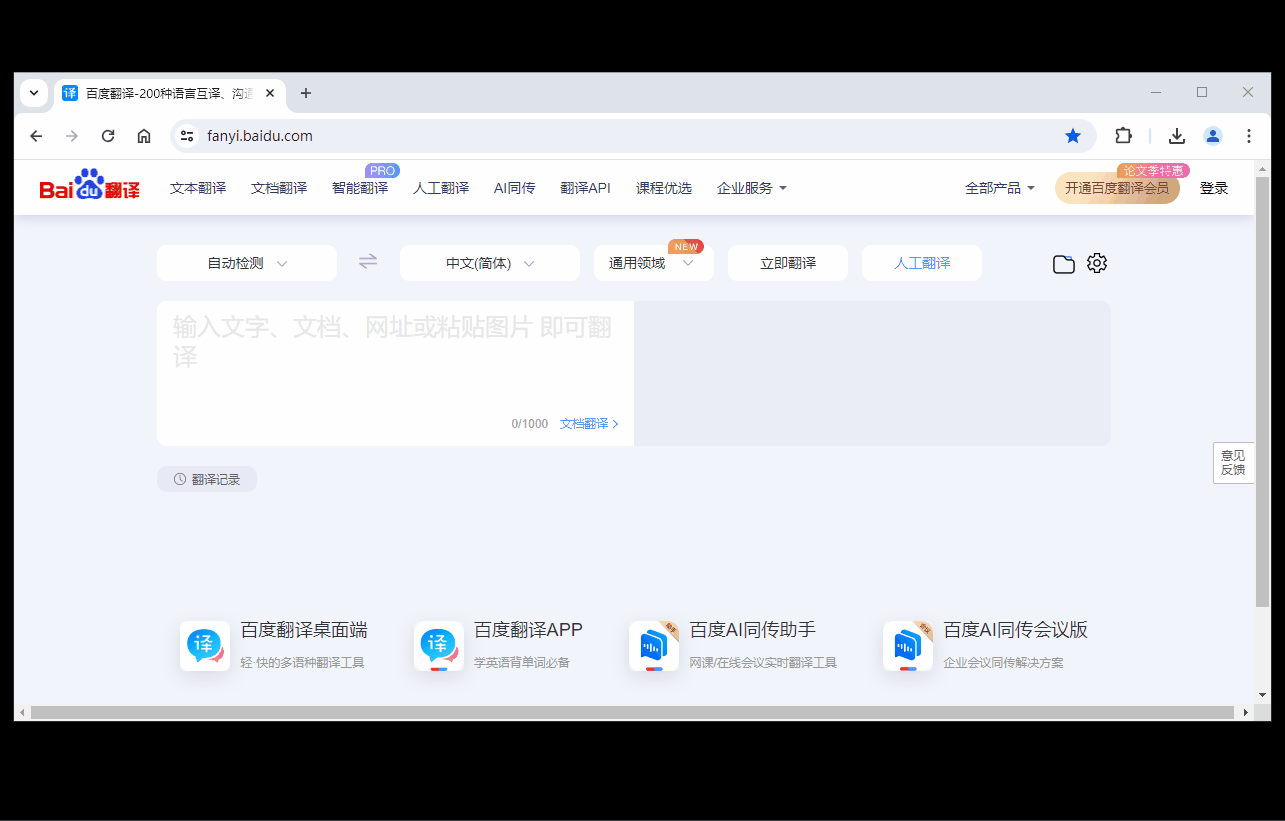Select the 人工翻译 nav item in header

click(441, 188)
